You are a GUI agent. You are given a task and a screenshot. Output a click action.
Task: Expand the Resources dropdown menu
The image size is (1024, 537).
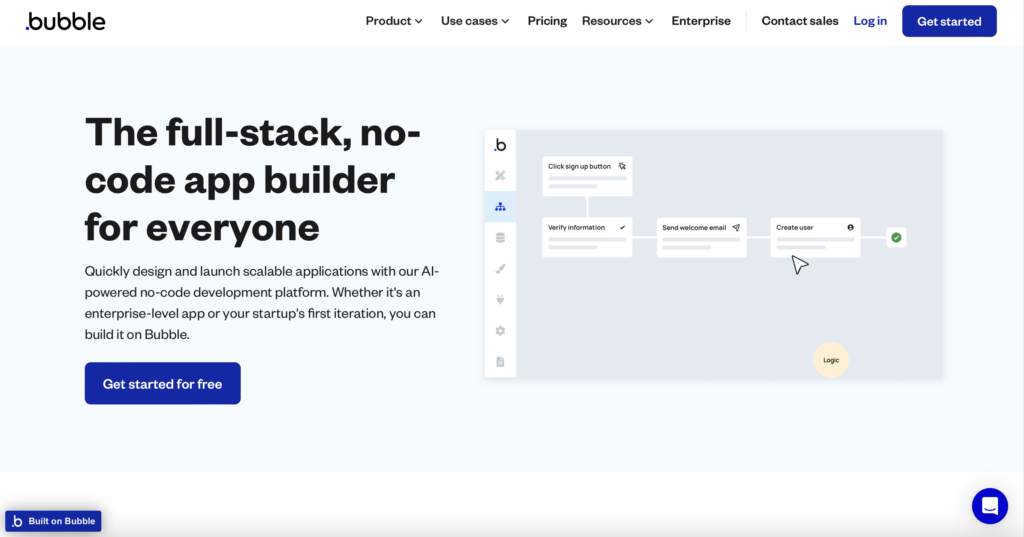coord(617,21)
